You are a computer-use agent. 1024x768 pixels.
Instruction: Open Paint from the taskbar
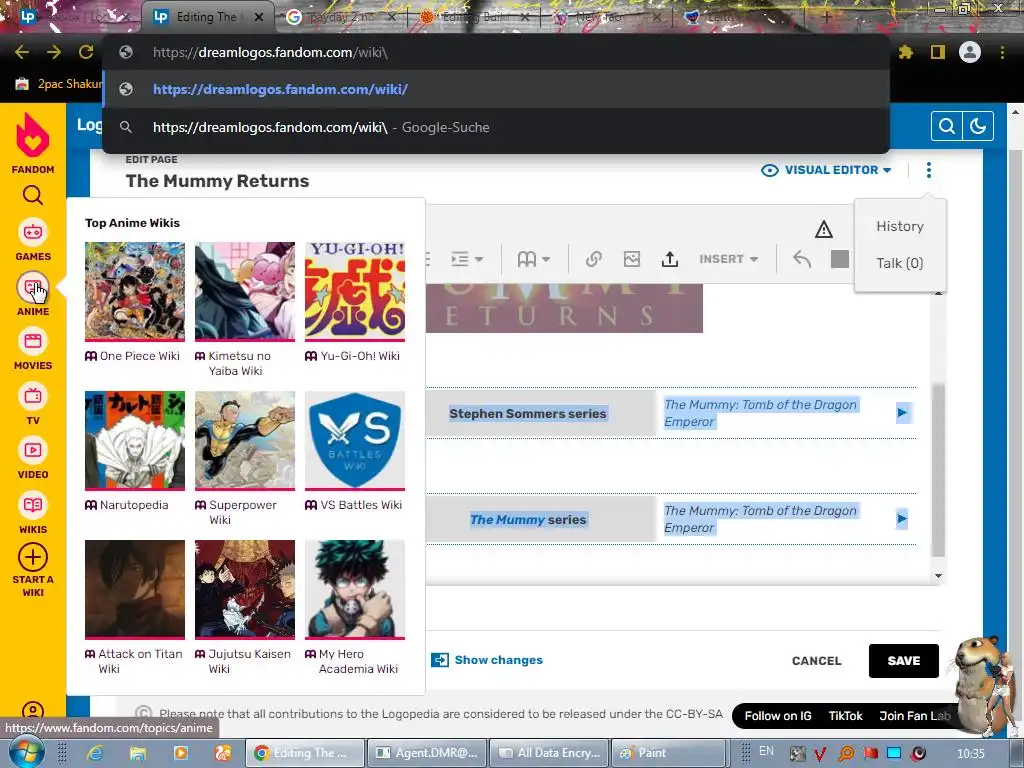669,753
